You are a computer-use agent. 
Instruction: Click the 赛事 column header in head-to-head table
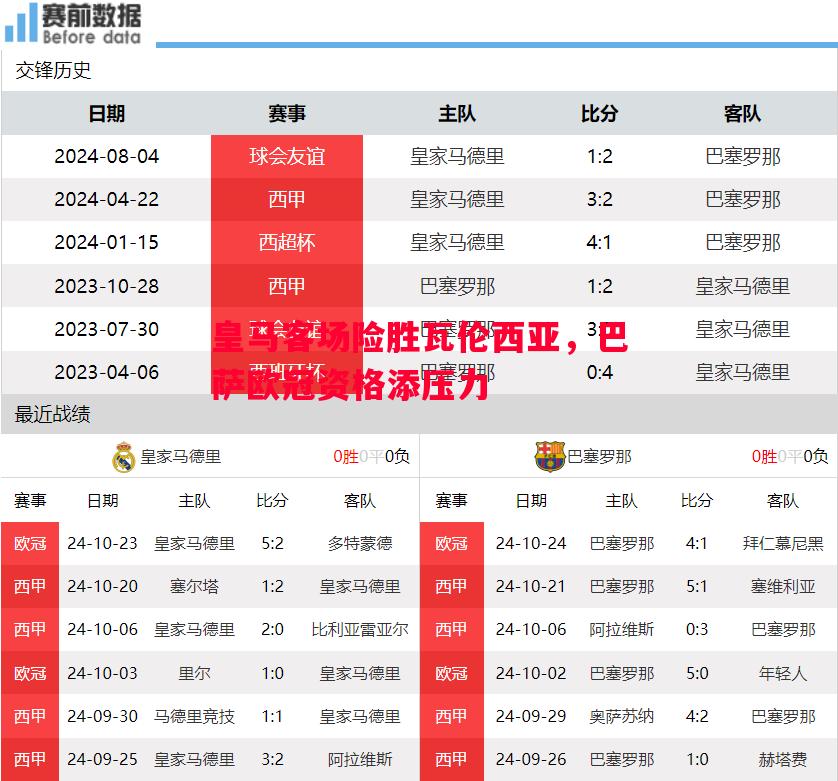pos(286,114)
